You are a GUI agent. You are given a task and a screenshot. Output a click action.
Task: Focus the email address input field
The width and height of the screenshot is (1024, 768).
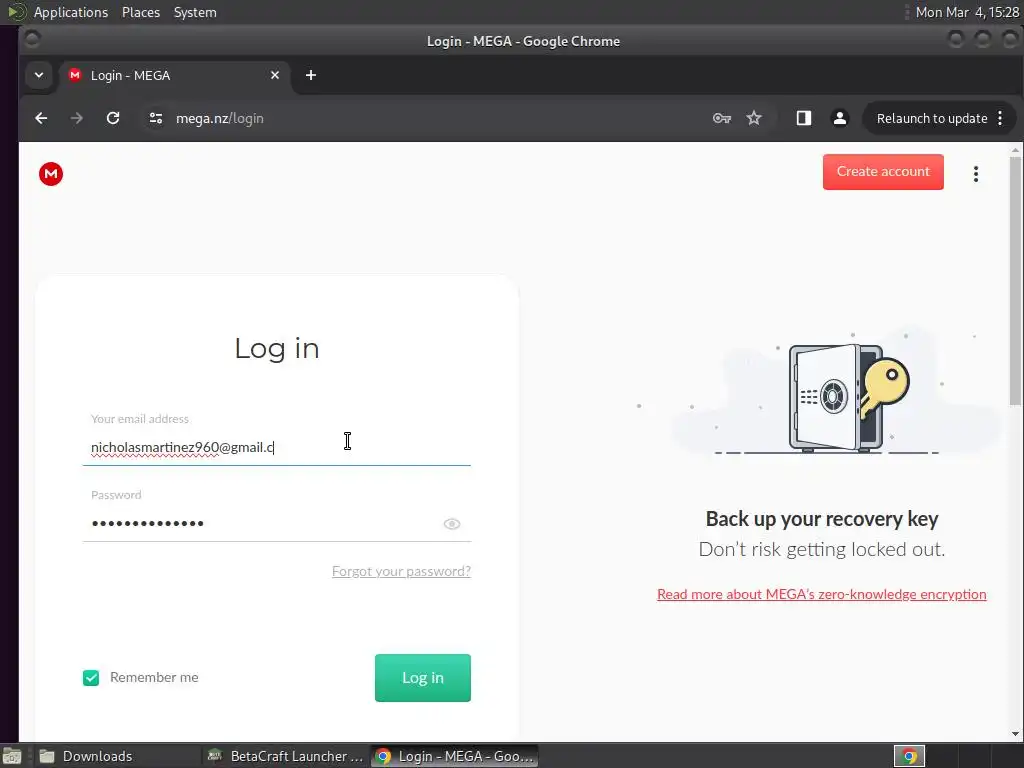(276, 447)
